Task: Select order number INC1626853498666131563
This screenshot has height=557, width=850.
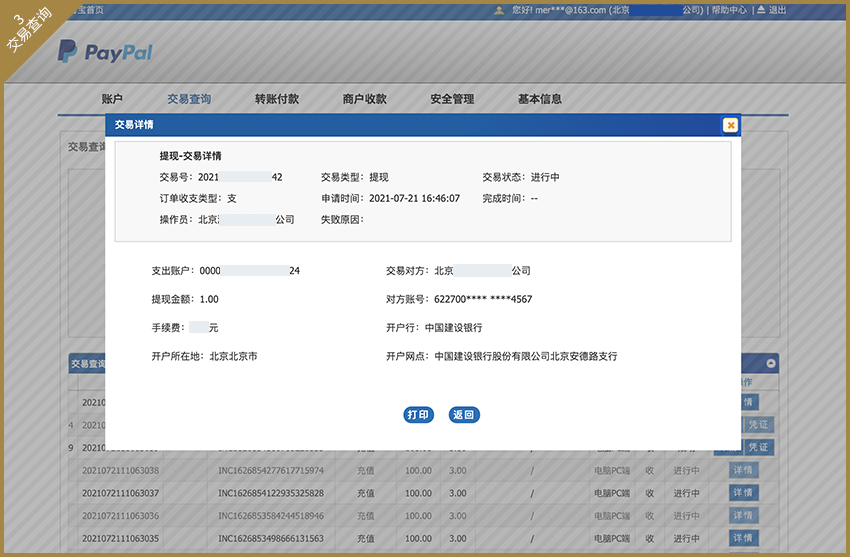Action: point(271,539)
